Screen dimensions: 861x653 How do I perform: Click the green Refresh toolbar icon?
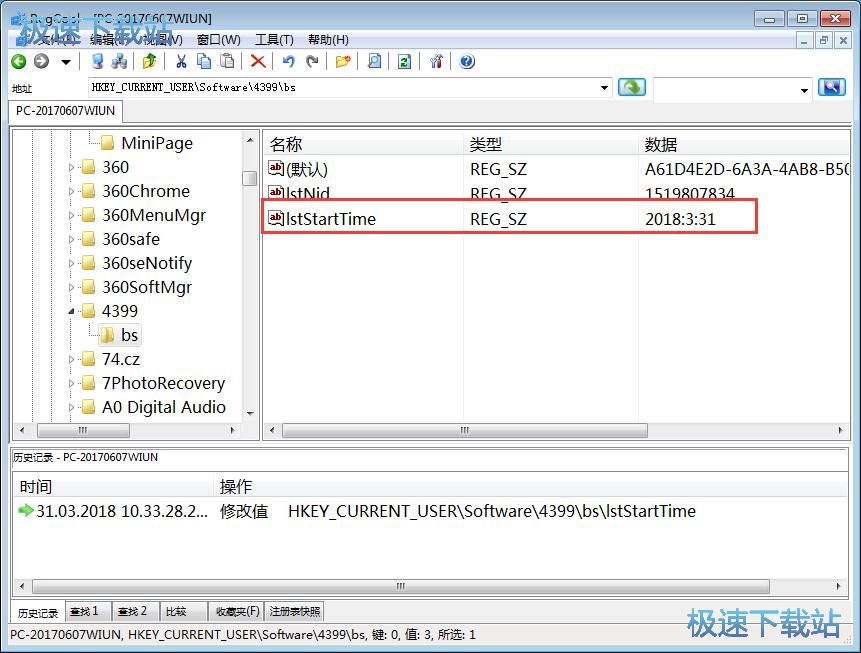[x=405, y=62]
